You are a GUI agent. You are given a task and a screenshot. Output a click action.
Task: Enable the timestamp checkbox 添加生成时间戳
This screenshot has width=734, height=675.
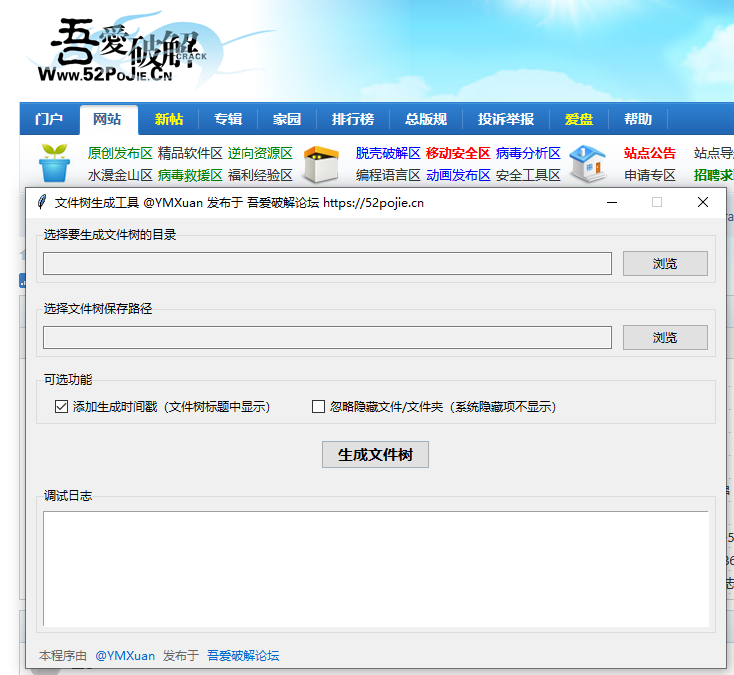tap(62, 407)
